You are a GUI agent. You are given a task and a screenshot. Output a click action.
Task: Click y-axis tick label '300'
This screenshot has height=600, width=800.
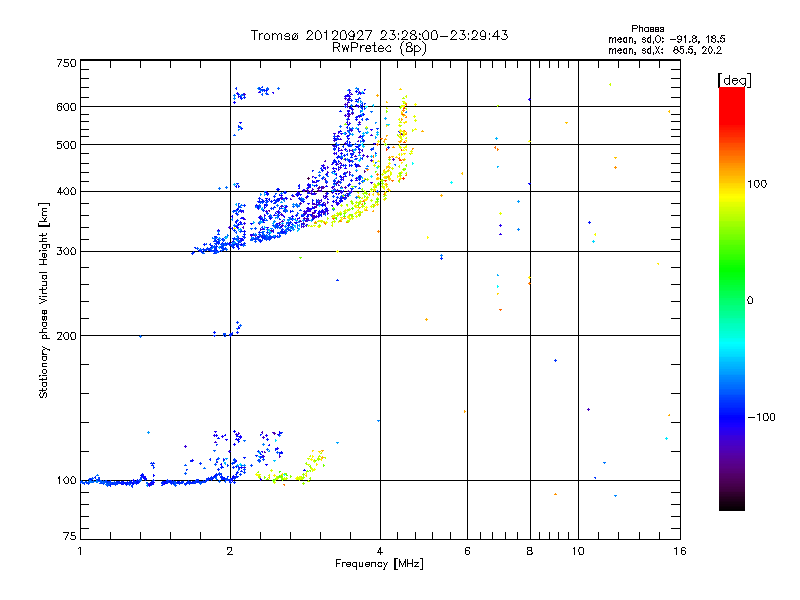tap(66, 252)
